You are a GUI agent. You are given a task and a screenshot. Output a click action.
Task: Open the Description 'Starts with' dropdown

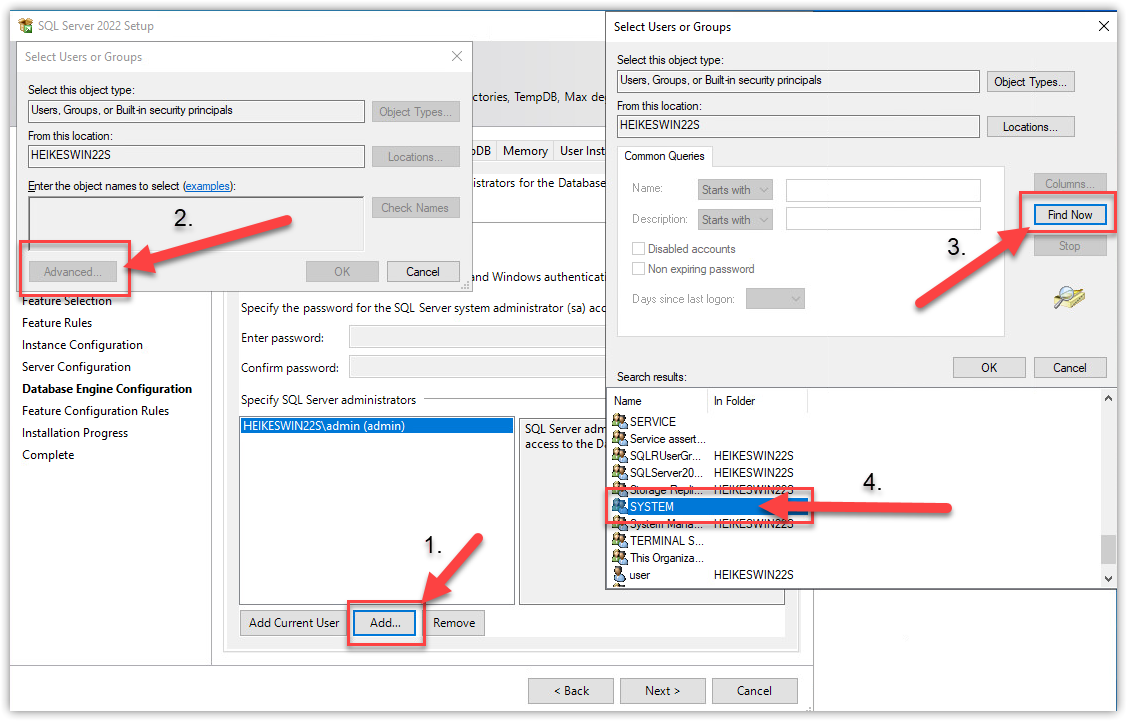[735, 220]
